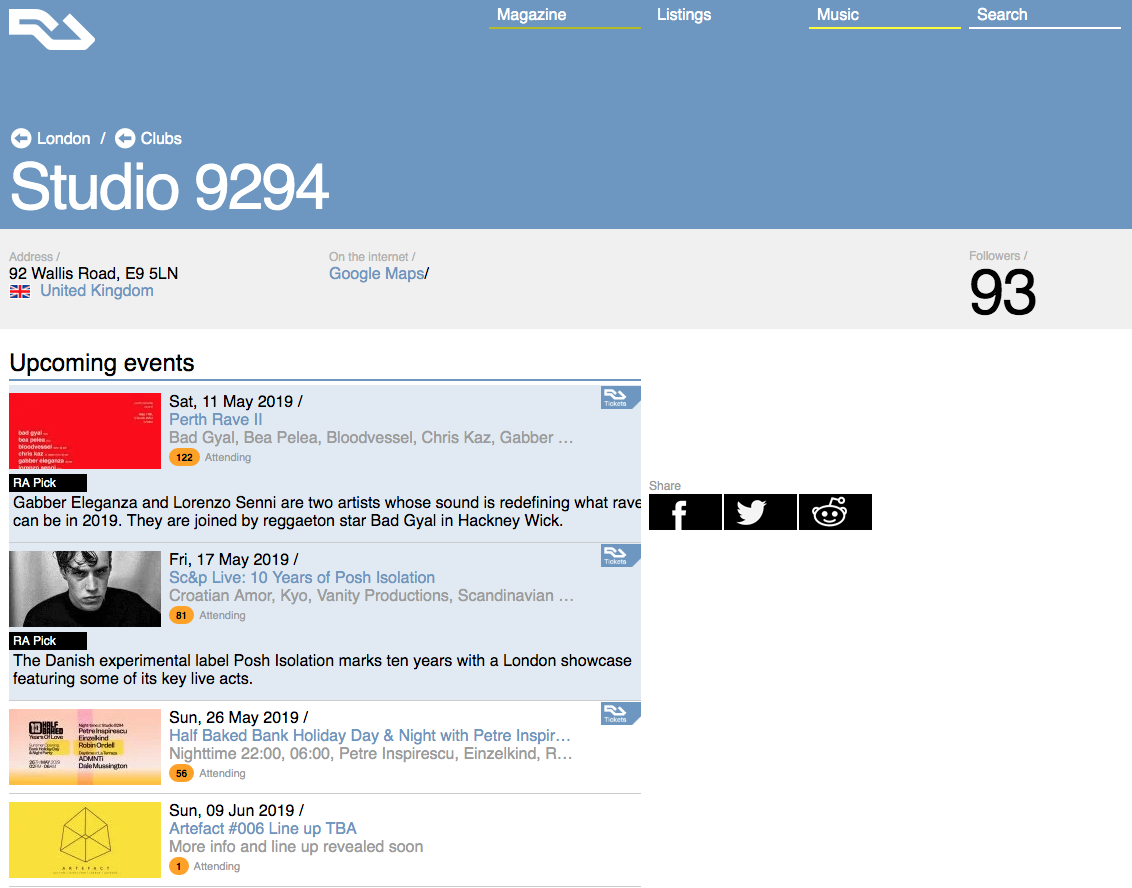Image resolution: width=1132 pixels, height=888 pixels.
Task: Click the Tickets badge for Perth Rave II
Action: (x=620, y=398)
